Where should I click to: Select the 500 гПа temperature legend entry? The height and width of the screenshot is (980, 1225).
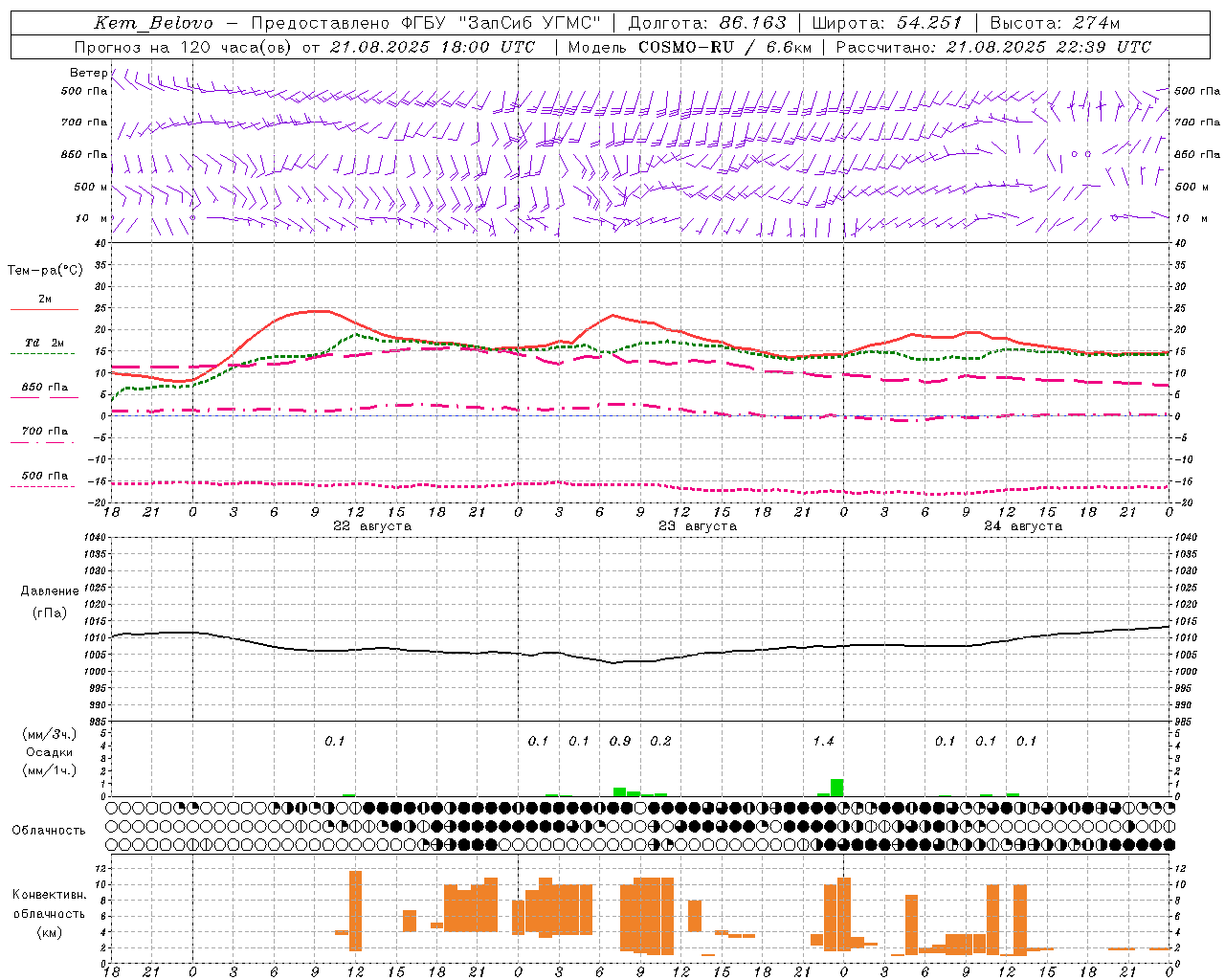(44, 476)
